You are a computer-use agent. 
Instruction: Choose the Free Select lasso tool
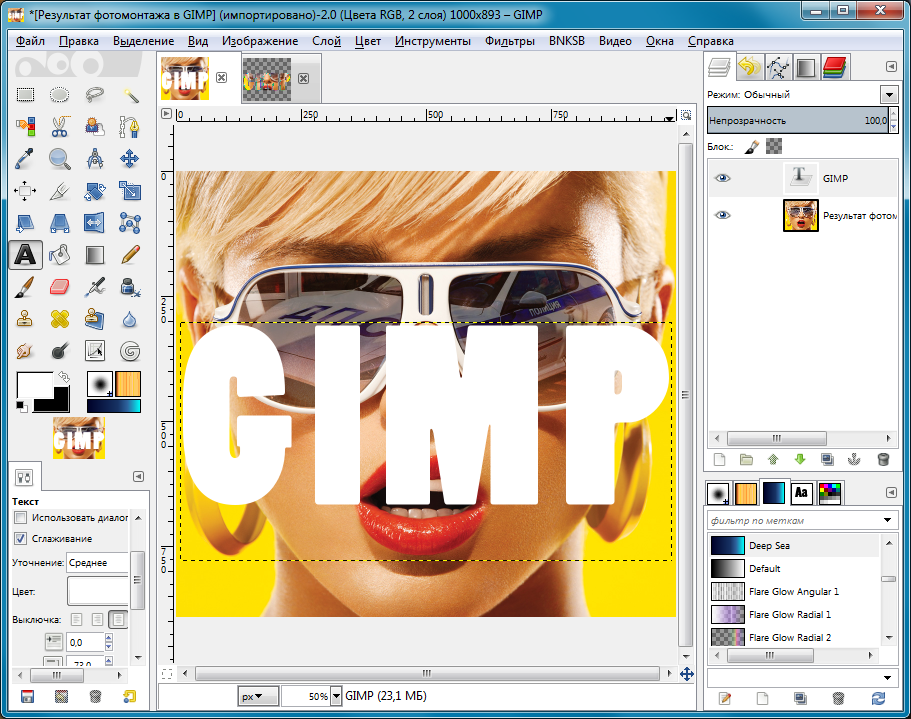click(x=94, y=95)
